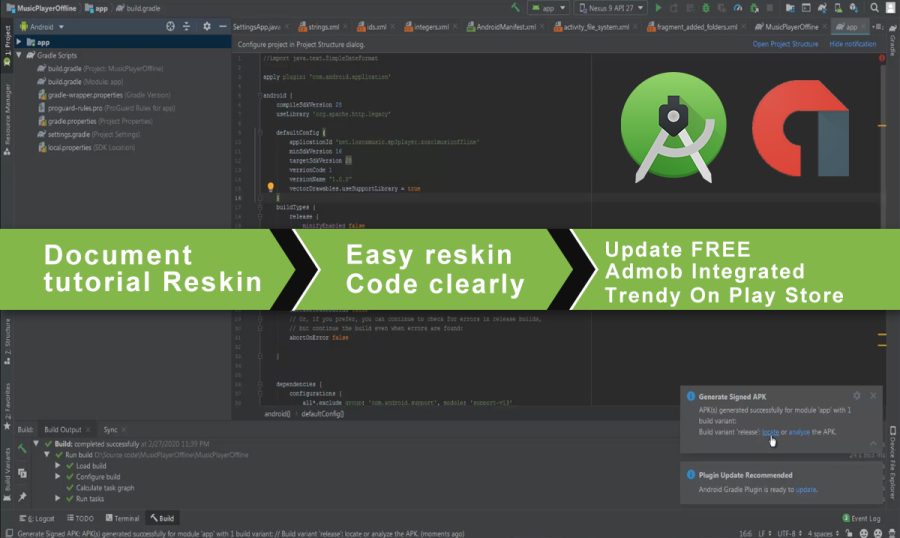The image size is (900, 538).
Task: Open the 2: Favorites side tool window
Action: [7, 406]
